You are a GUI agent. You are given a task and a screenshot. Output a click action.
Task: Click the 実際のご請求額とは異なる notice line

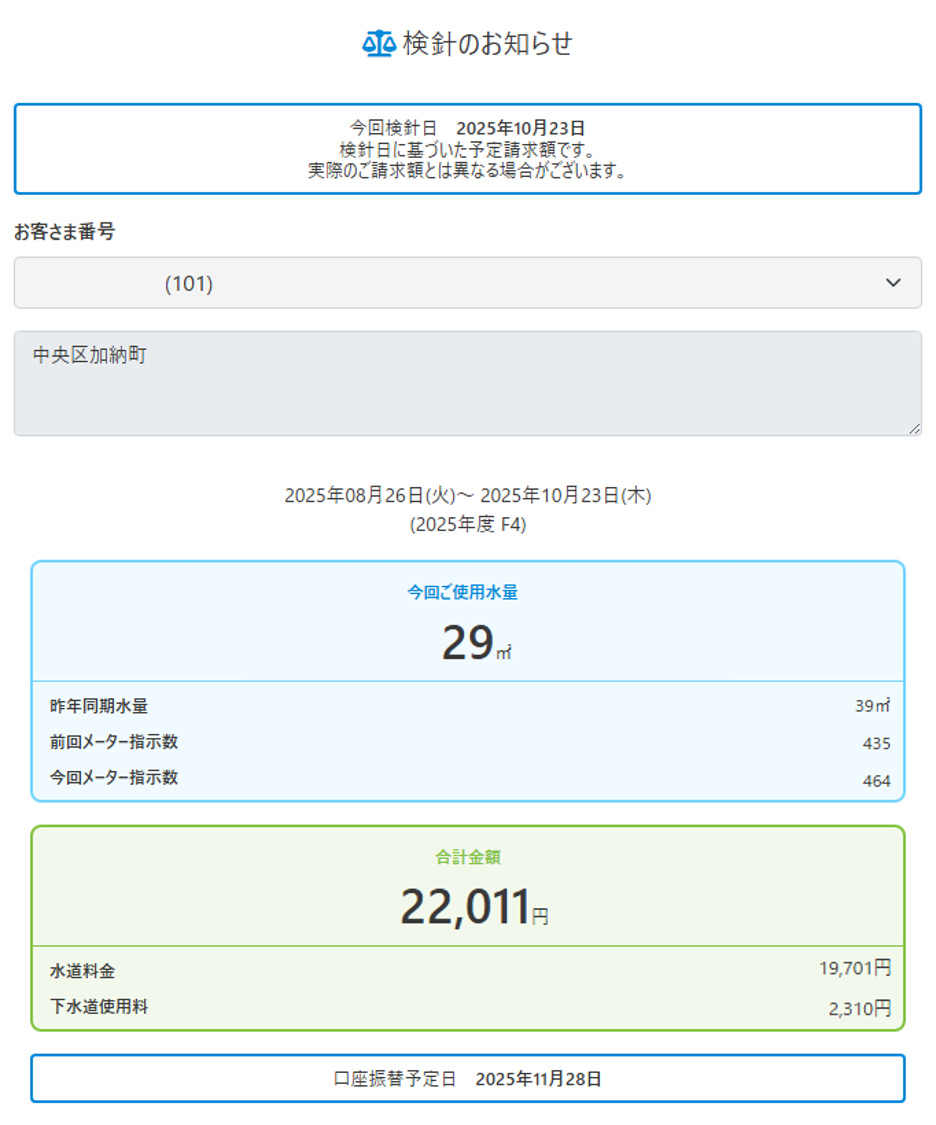click(x=467, y=171)
